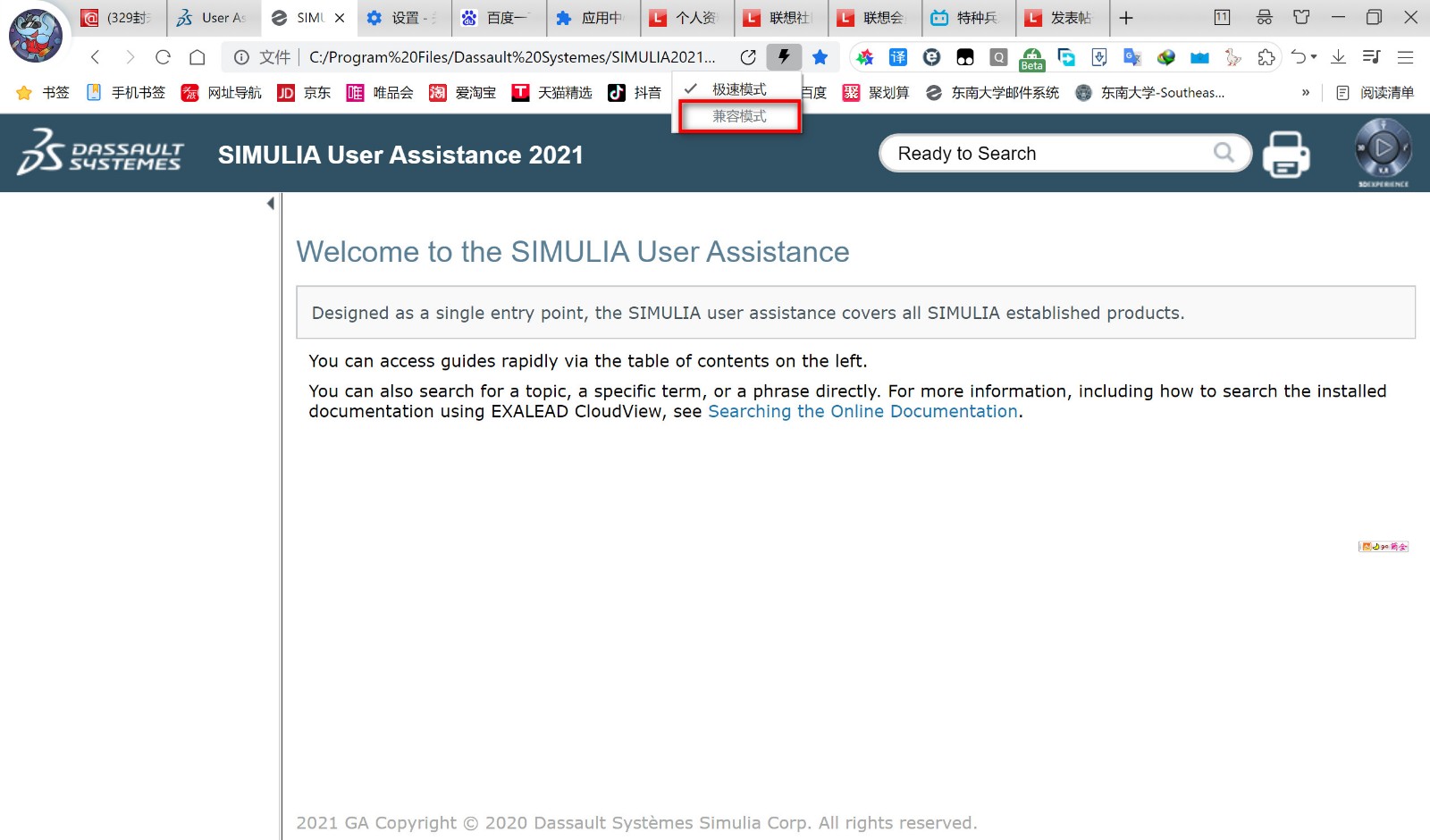The height and width of the screenshot is (840, 1430).
Task: Go back to the previous page
Action: (x=96, y=57)
